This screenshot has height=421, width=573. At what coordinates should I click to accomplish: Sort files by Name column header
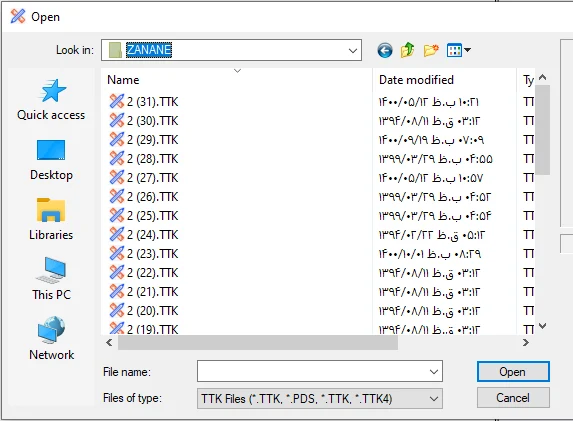(x=123, y=80)
